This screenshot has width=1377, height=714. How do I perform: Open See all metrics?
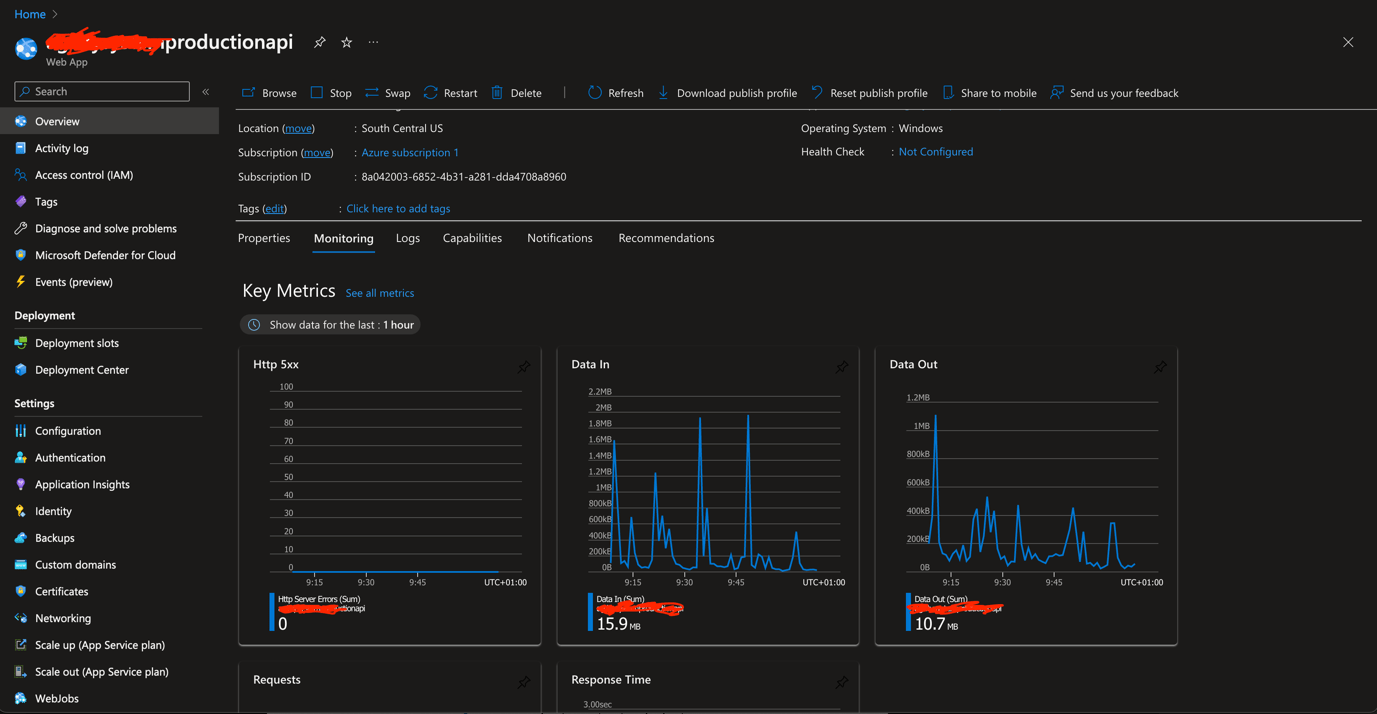(380, 293)
